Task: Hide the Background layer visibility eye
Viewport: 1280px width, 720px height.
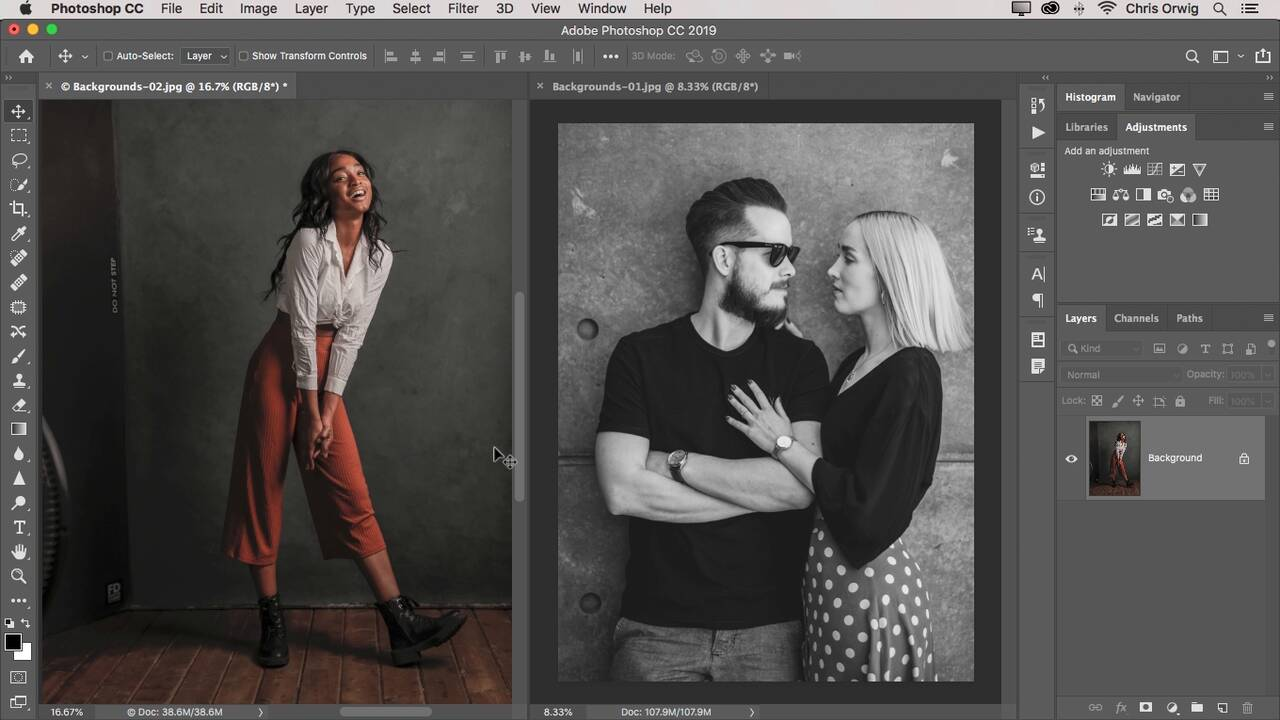Action: tap(1071, 459)
